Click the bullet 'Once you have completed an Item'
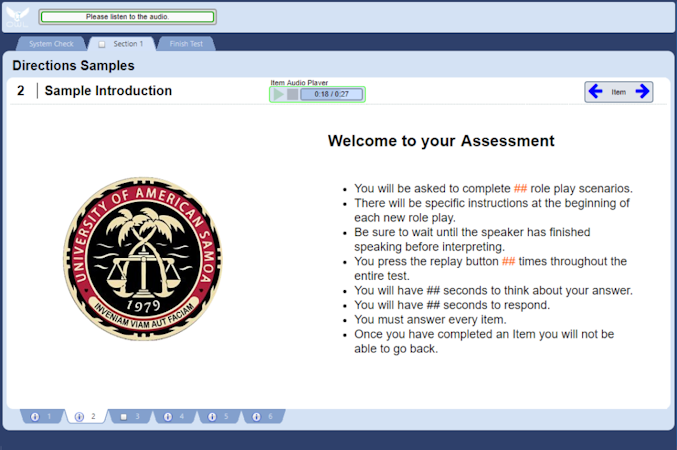The image size is (677, 450). click(x=484, y=341)
